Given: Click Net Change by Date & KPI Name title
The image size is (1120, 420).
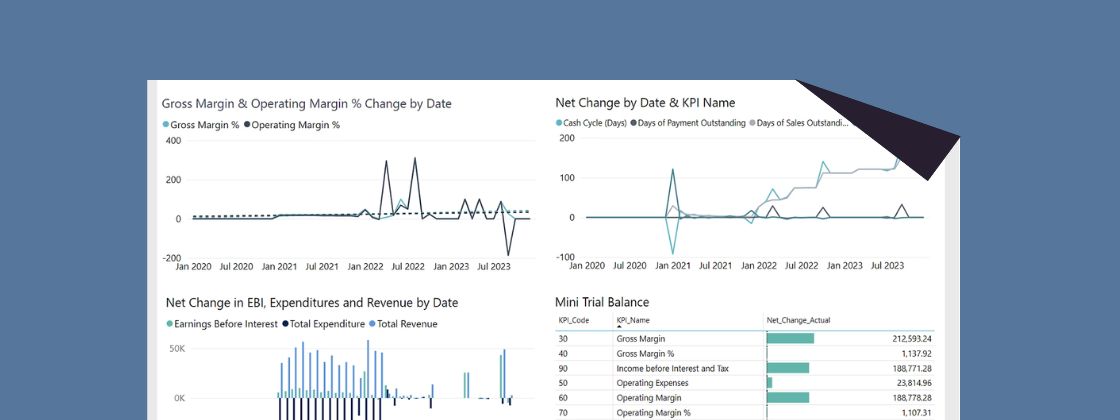Looking at the screenshot, I should (x=645, y=103).
